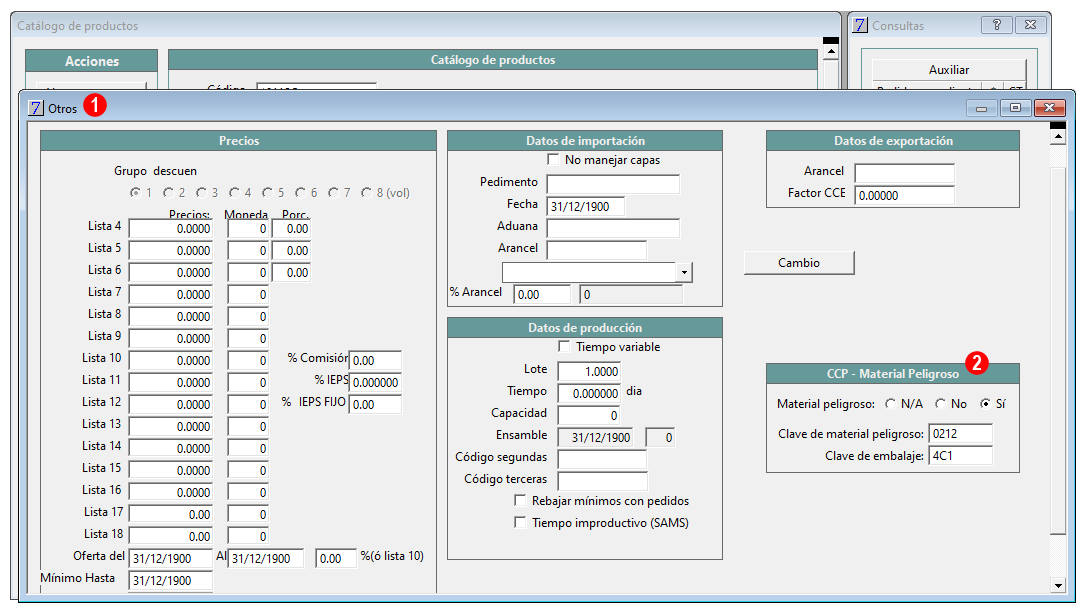Click the Lista 4 price field
Image resolution: width=1082 pixels, height=612 pixels.
coord(170,228)
